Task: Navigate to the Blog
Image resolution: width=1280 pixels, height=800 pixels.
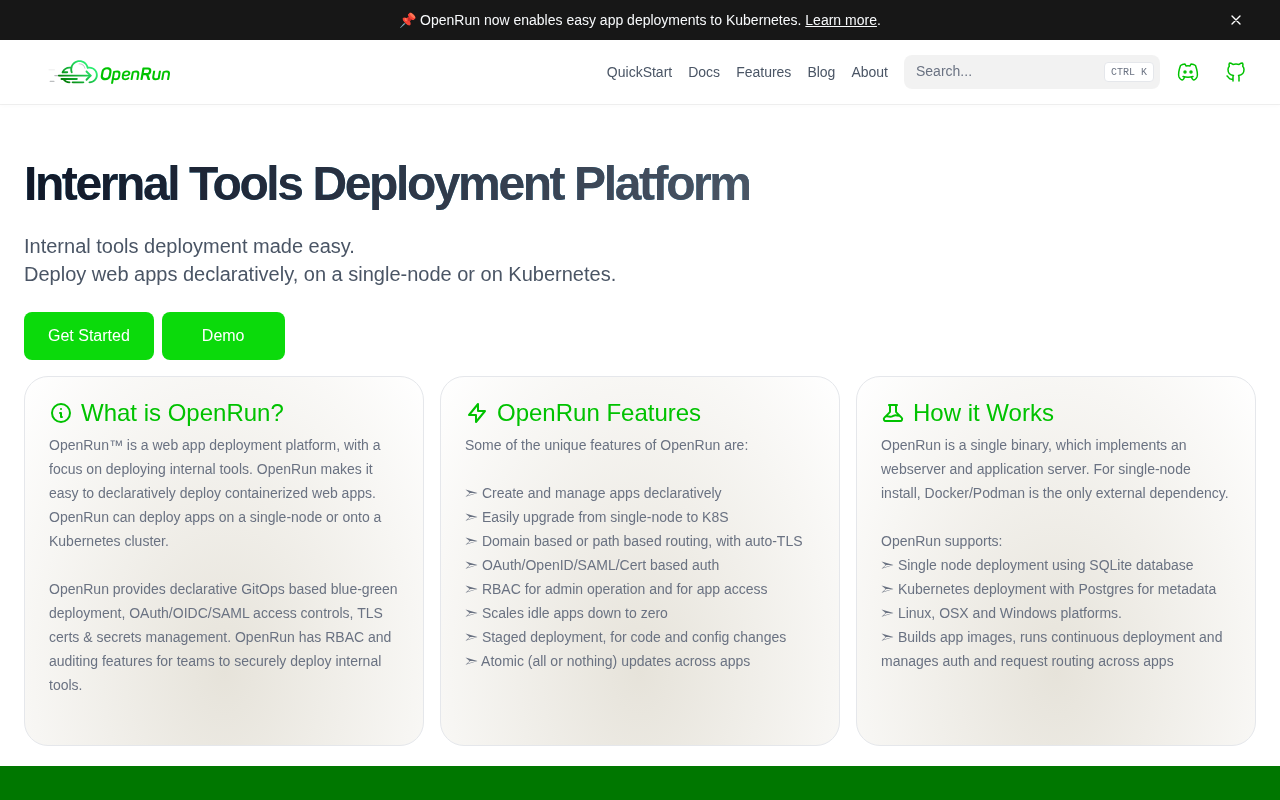Action: pyautogui.click(x=821, y=72)
